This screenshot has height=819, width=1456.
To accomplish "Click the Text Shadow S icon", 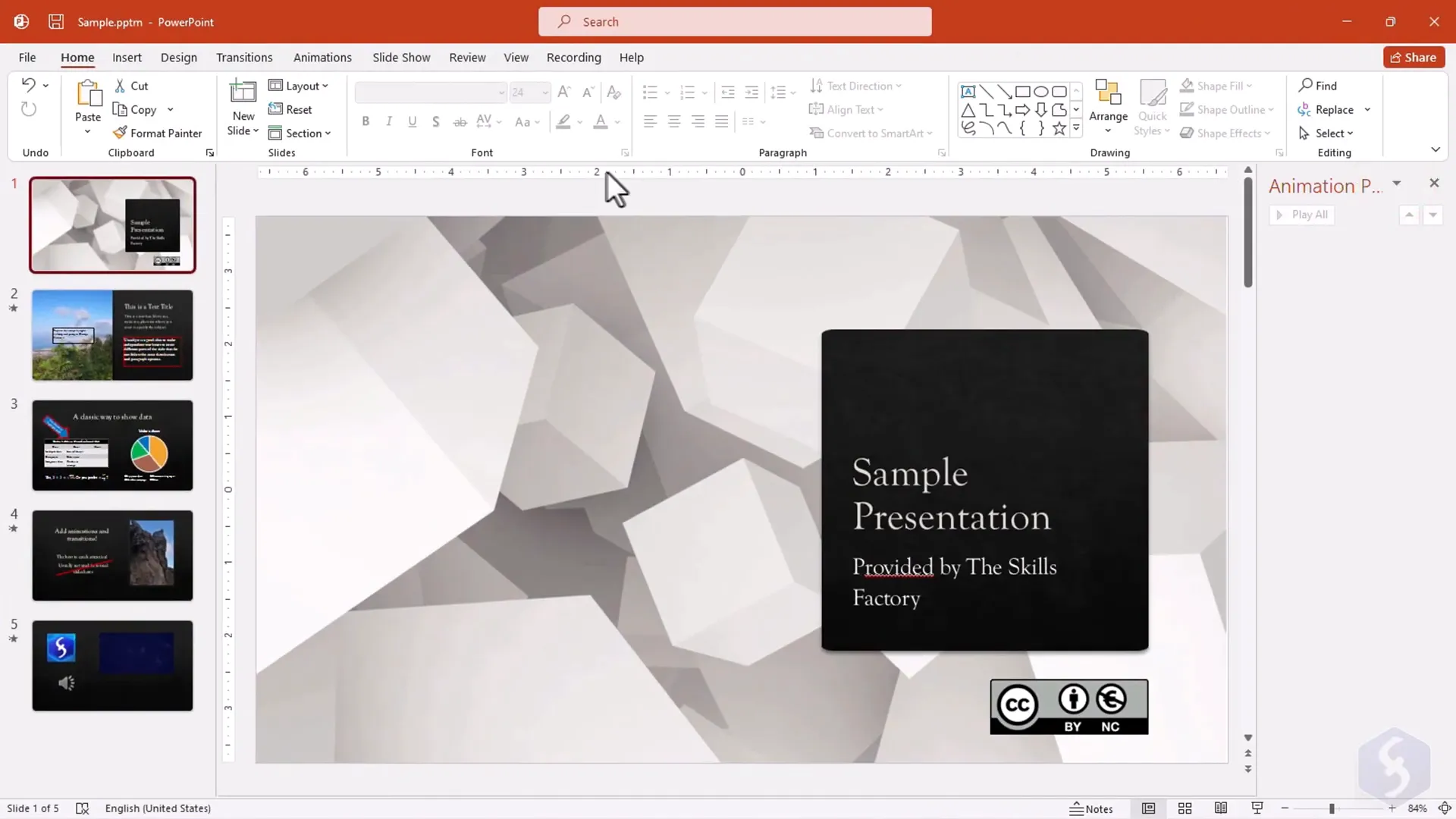I will 435,121.
